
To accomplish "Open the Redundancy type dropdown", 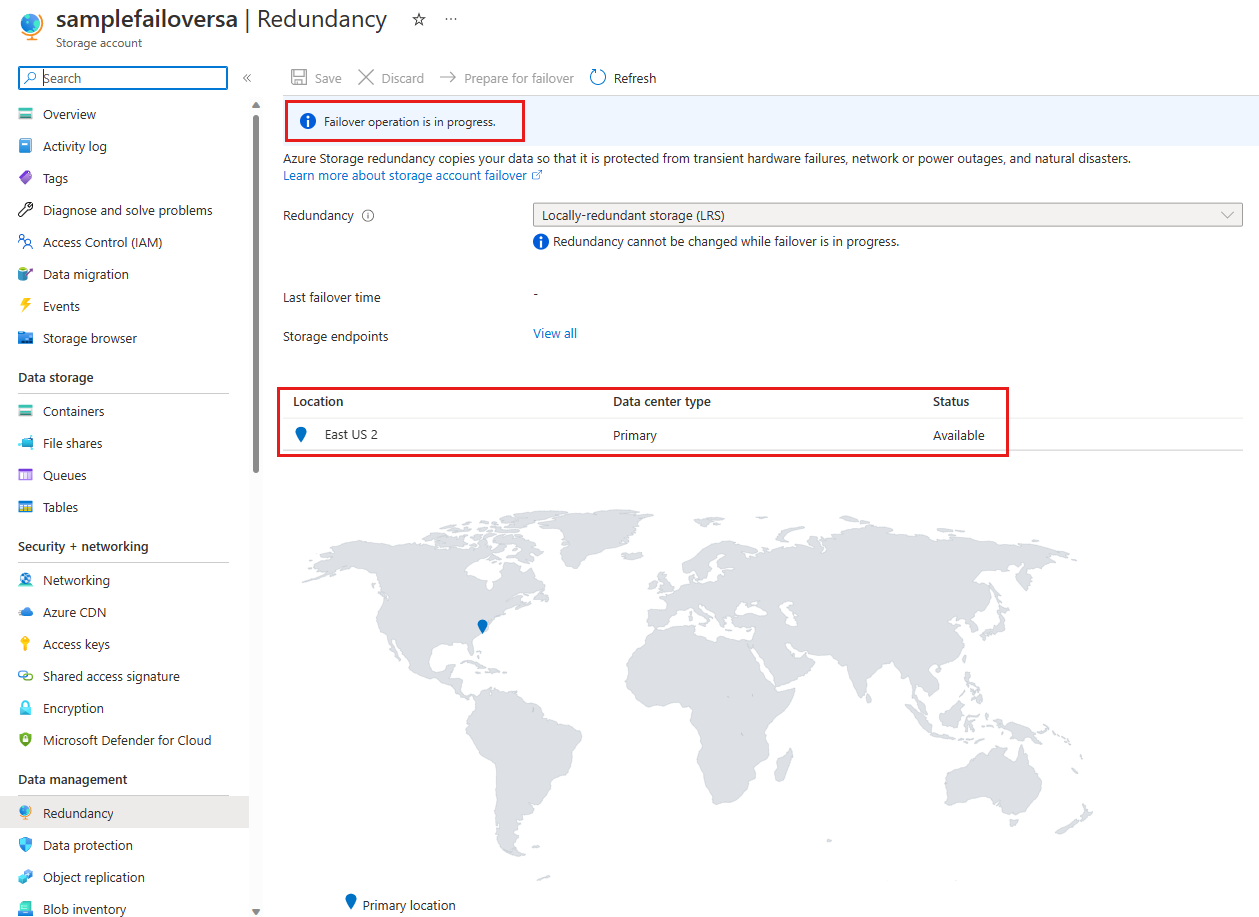I will click(887, 215).
